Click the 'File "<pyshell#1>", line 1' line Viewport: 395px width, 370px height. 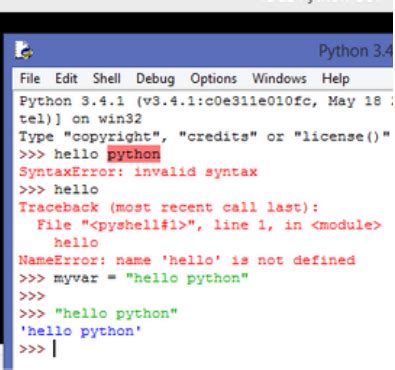[x=209, y=225]
